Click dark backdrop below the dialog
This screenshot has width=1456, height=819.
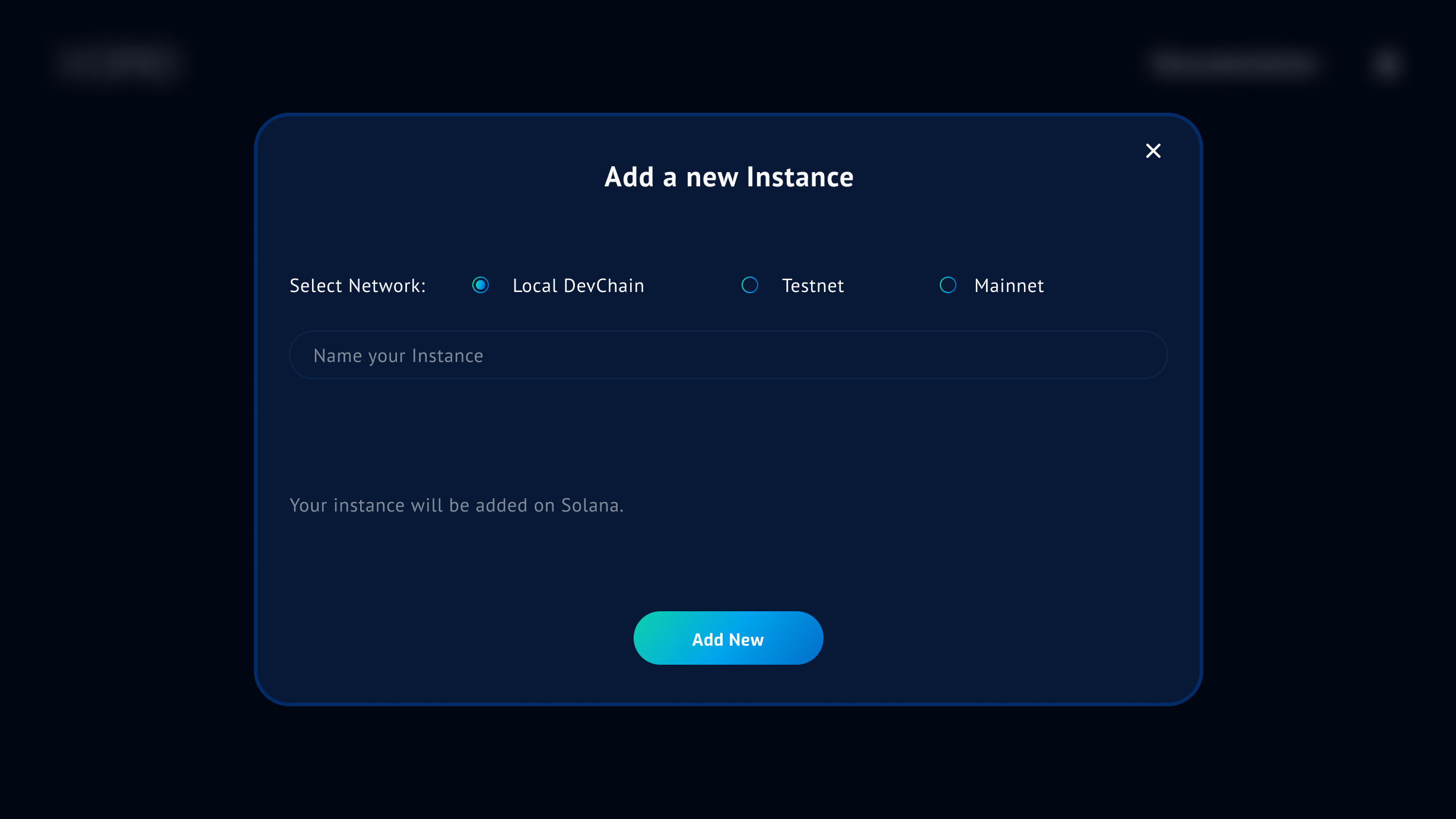(728, 766)
